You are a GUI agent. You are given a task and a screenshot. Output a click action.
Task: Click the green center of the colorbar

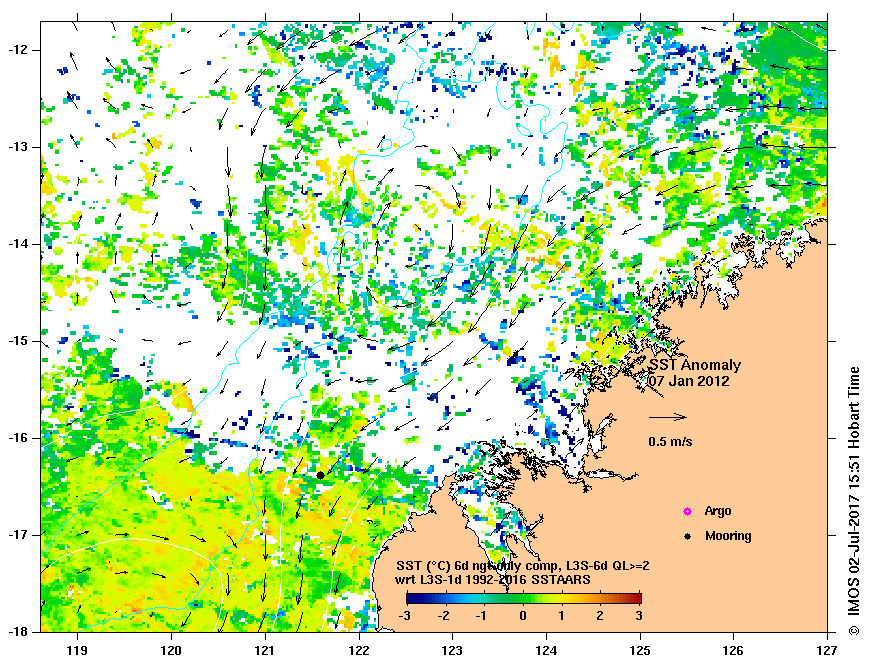coord(524,598)
